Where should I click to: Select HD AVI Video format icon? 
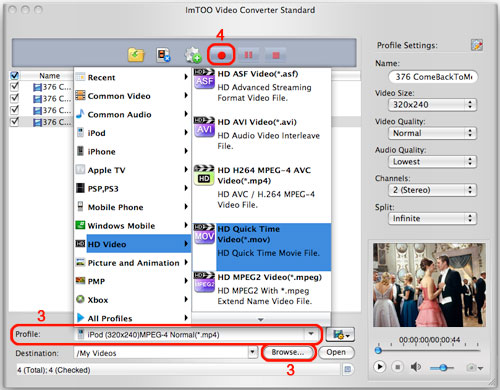click(204, 127)
